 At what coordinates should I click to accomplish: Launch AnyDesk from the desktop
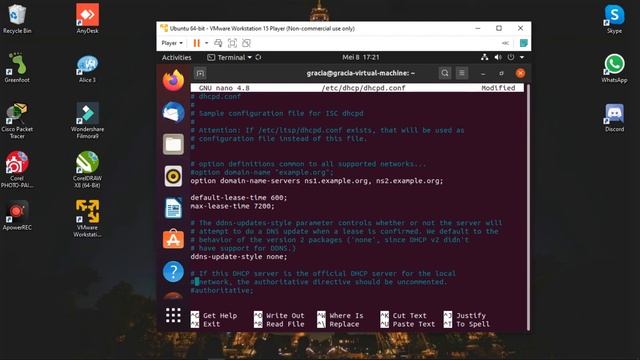pyautogui.click(x=87, y=18)
